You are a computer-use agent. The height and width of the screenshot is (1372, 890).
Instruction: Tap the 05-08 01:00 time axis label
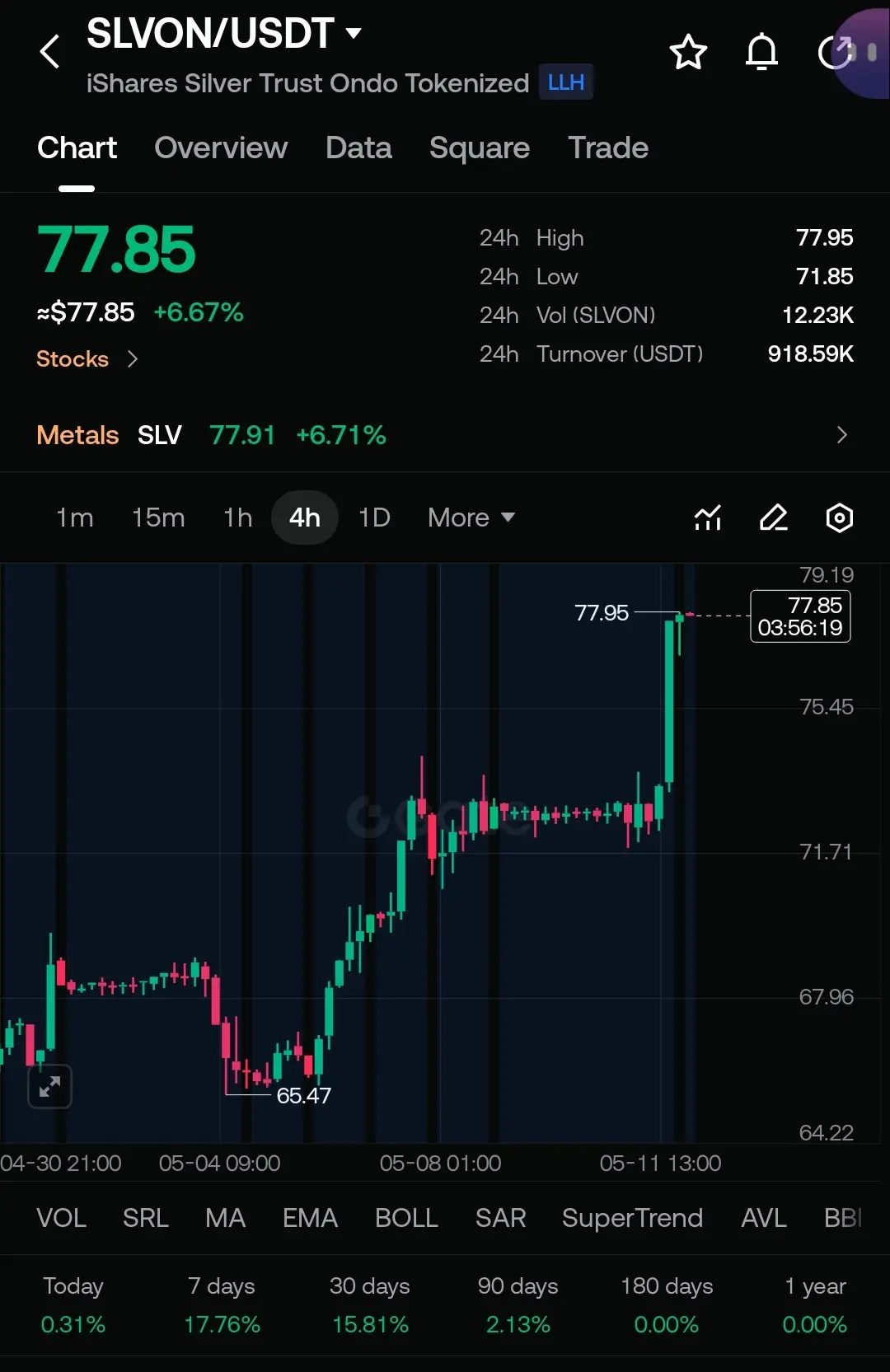(x=440, y=1164)
